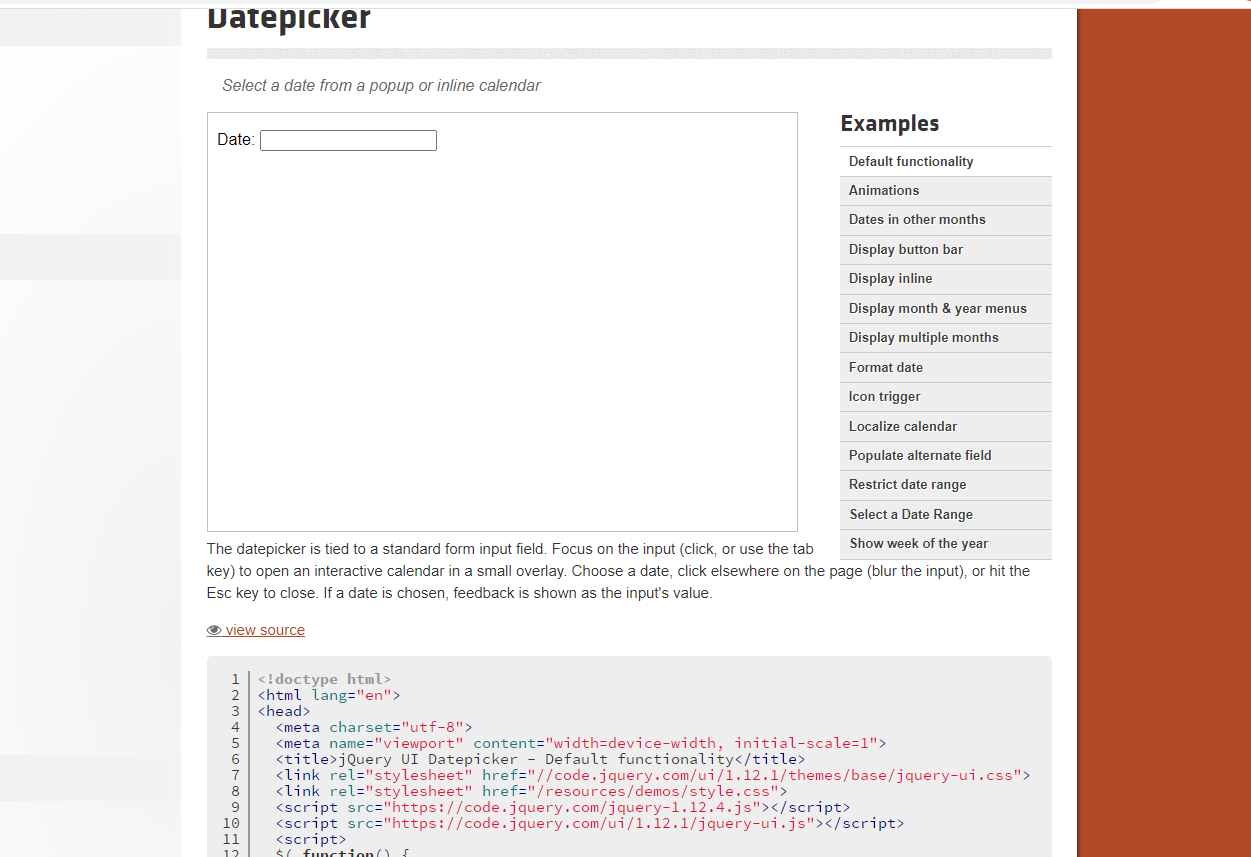Viewport: 1251px width, 857px height.
Task: Click the jquery-ui.css stylesheet code line
Action: (653, 775)
